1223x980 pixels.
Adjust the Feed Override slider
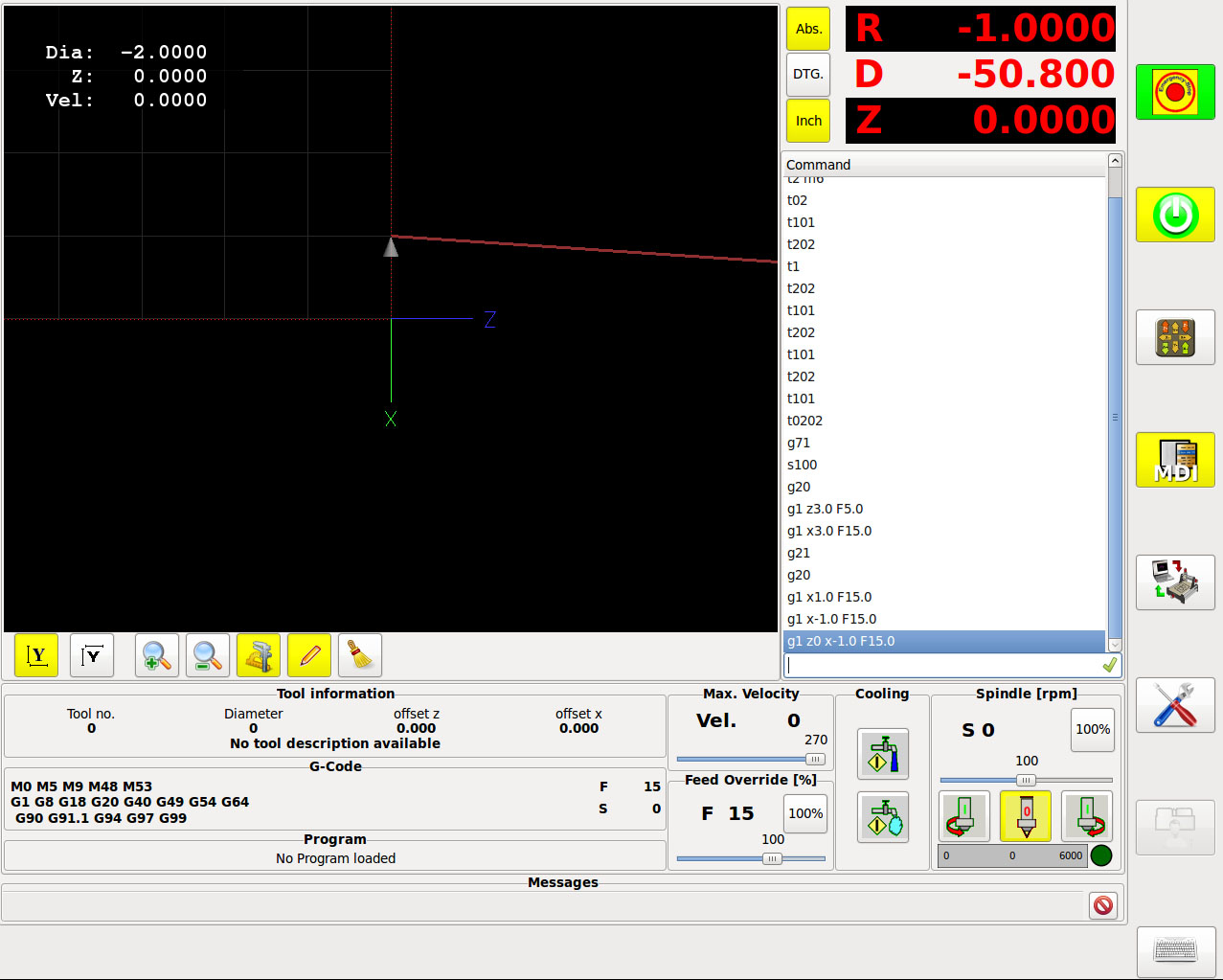point(751,858)
